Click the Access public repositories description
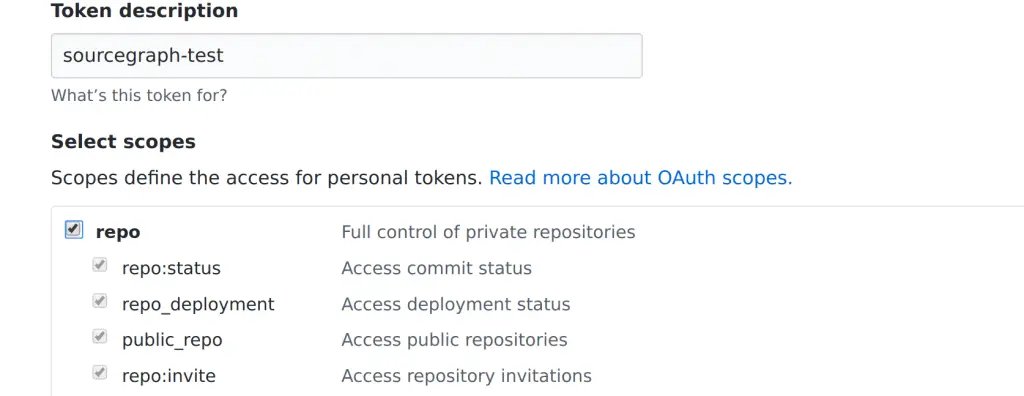The width and height of the screenshot is (1024, 396). click(455, 340)
